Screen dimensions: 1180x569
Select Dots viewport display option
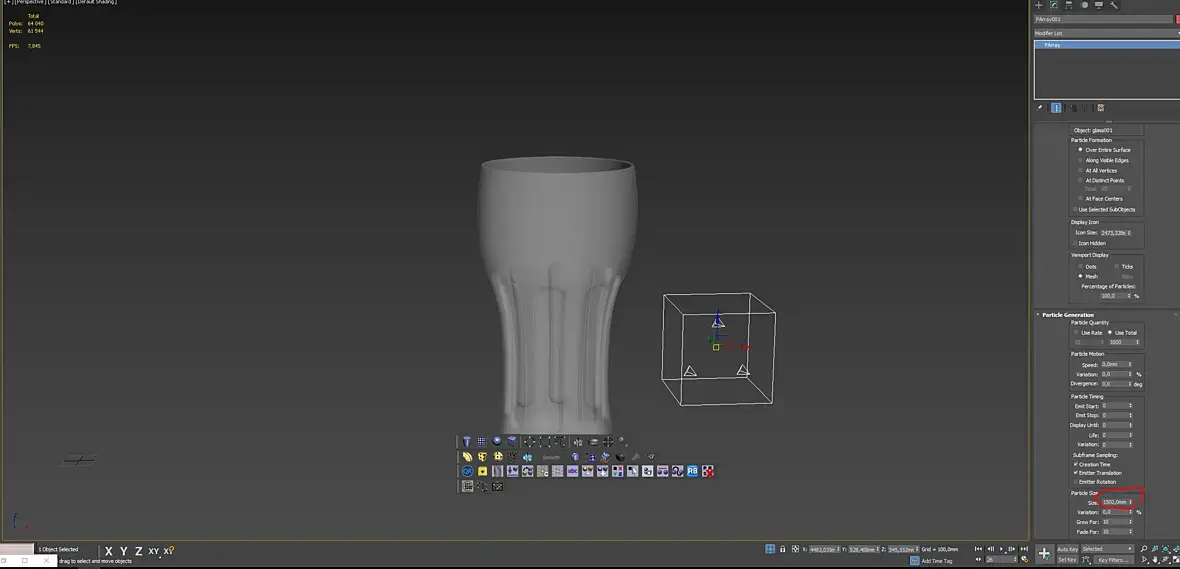click(x=1087, y=266)
